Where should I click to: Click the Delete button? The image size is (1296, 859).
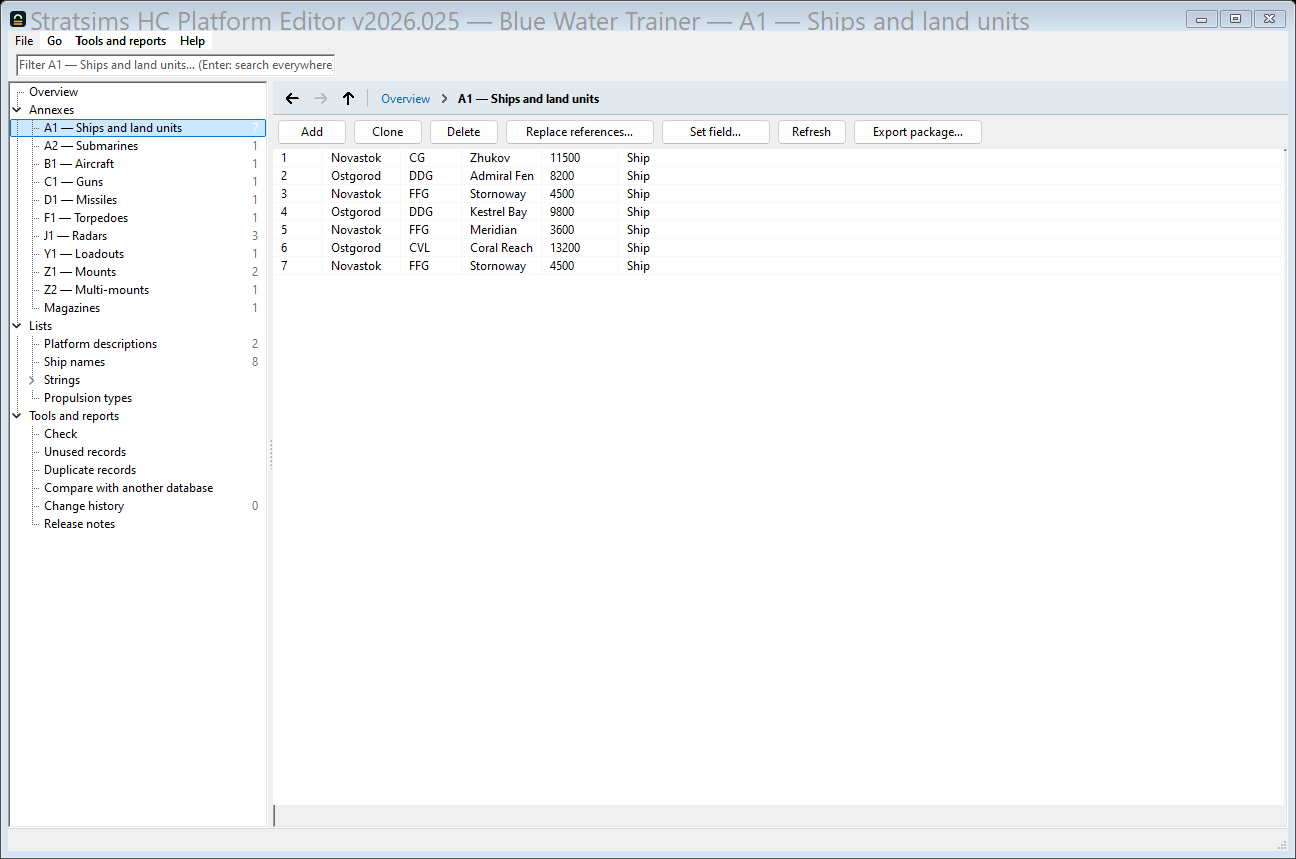(464, 132)
